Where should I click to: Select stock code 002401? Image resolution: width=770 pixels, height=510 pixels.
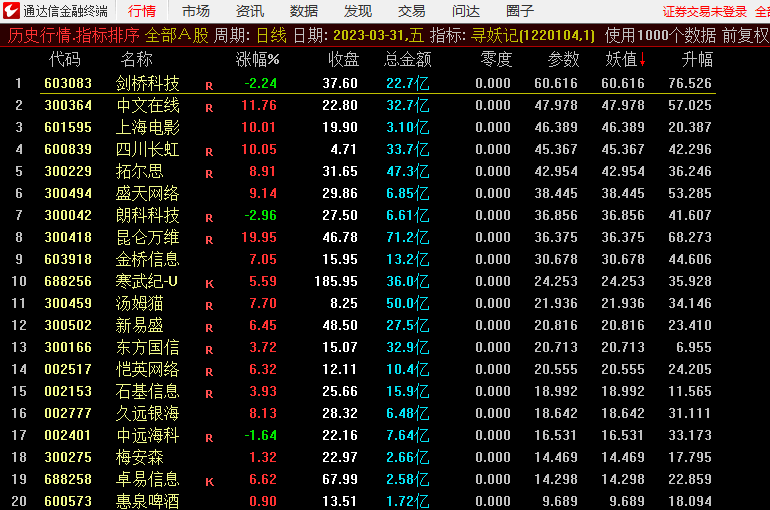click(68, 435)
